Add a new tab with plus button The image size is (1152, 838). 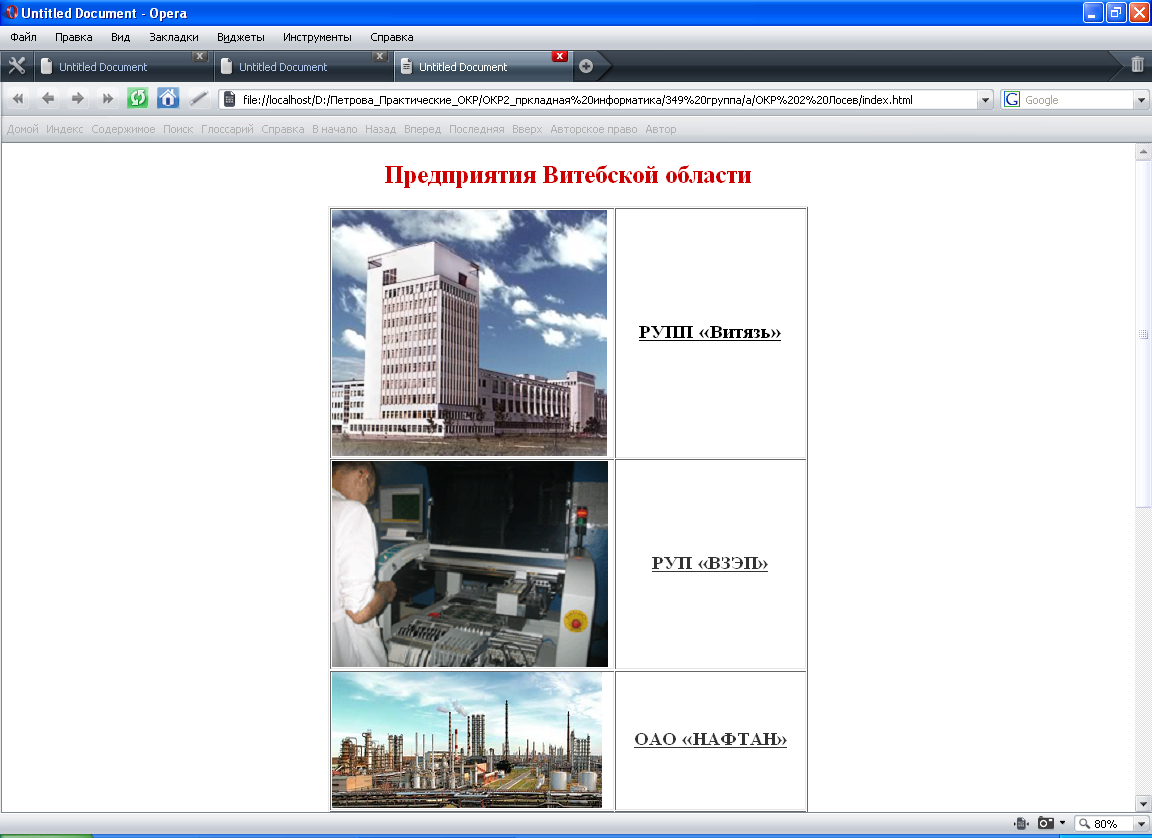click(x=586, y=66)
